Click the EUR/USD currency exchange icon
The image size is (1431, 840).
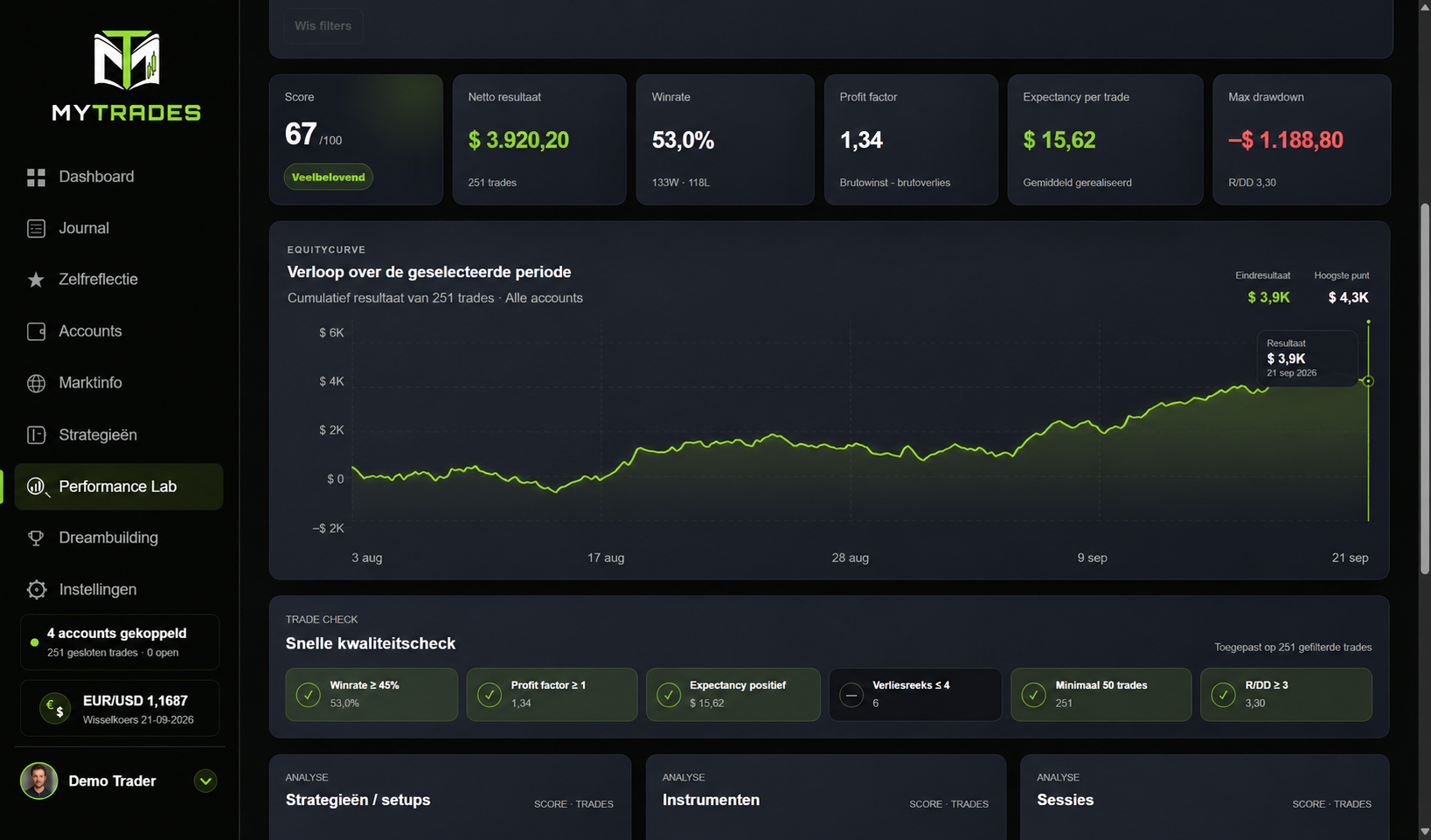55,708
